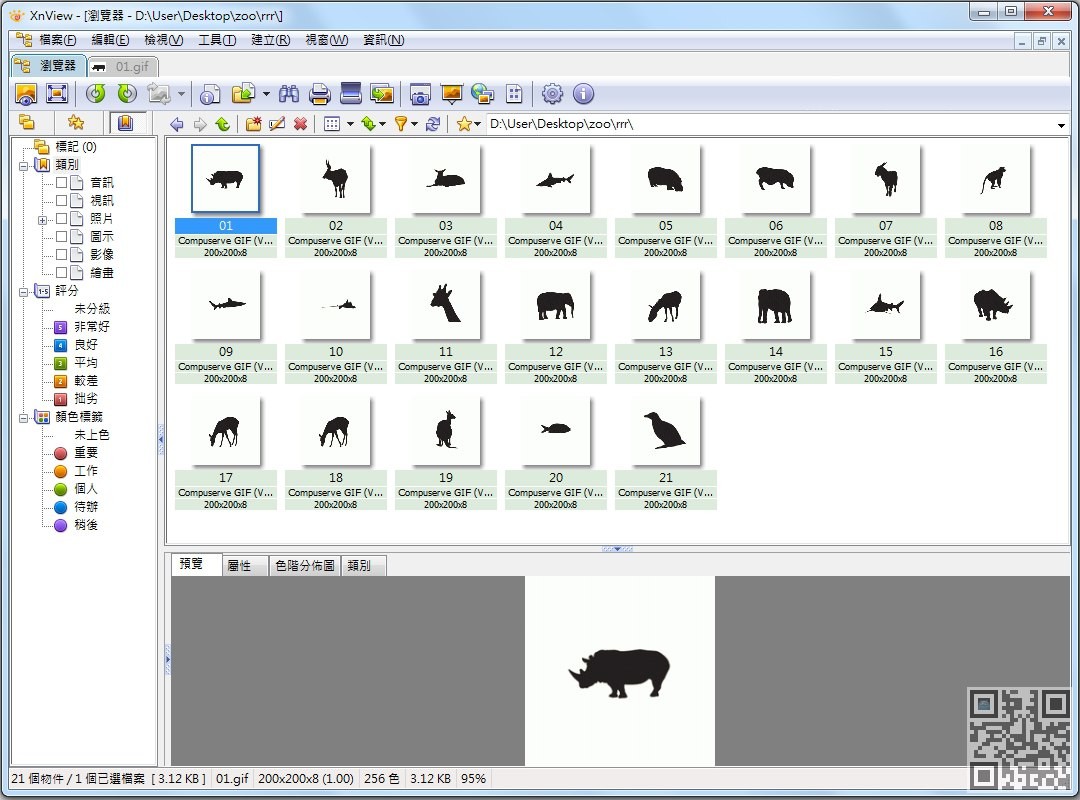The width and height of the screenshot is (1080, 800).
Task: Show the folders tree panel icon
Action: (27, 123)
